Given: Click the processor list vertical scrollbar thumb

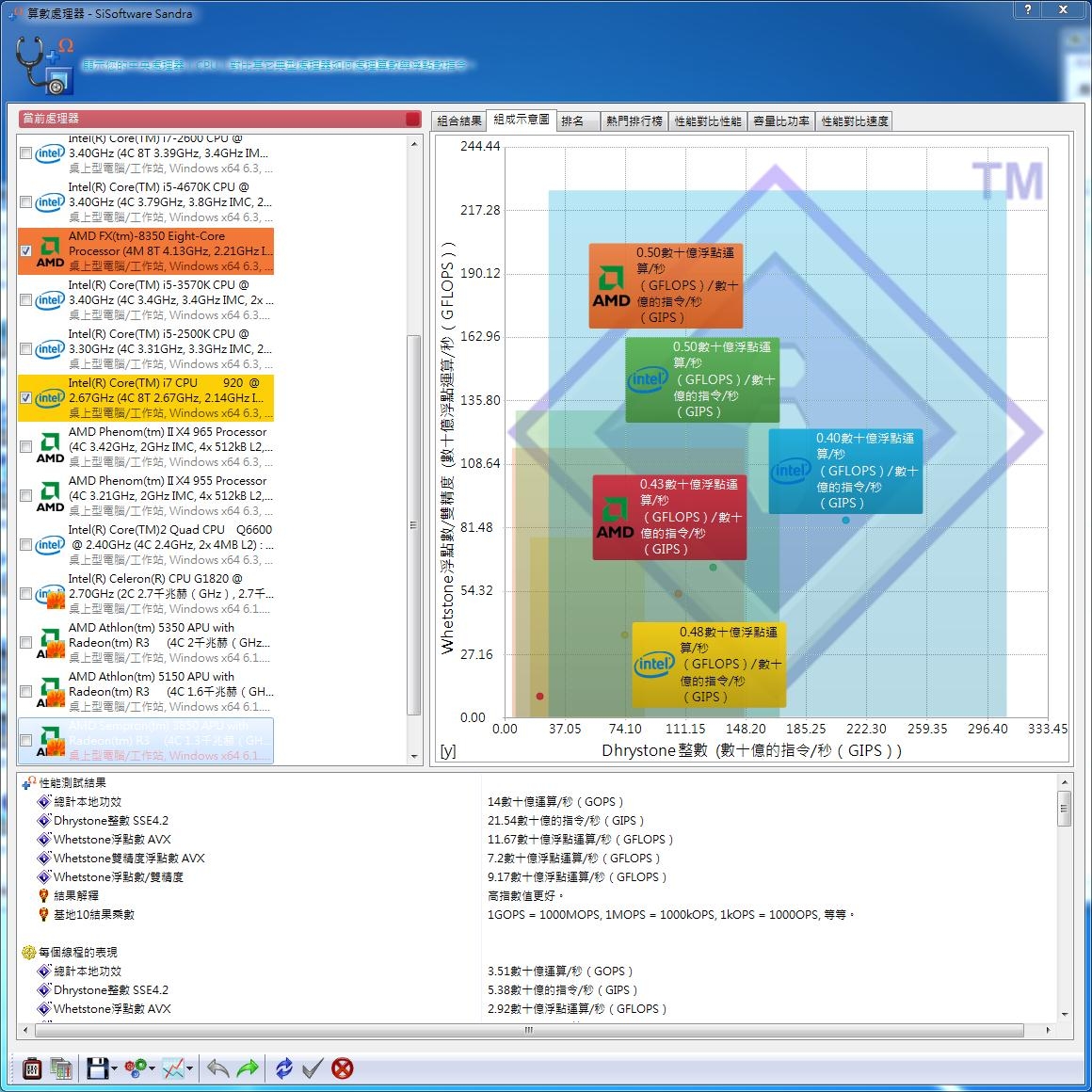Looking at the screenshot, I should coord(414,525).
